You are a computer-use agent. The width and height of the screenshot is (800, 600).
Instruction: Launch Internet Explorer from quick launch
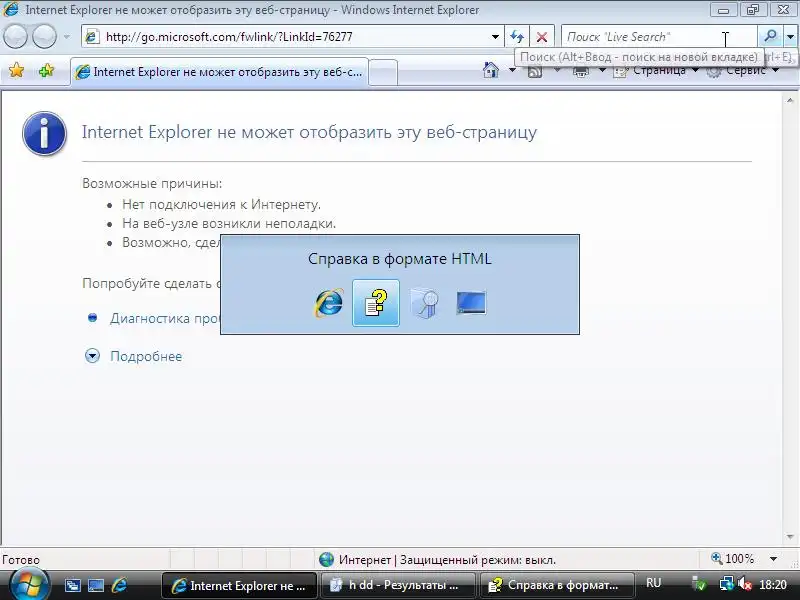(119, 585)
